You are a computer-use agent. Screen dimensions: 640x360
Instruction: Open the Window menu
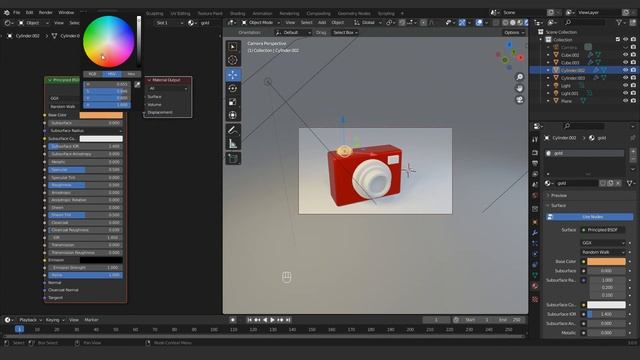[x=66, y=13]
